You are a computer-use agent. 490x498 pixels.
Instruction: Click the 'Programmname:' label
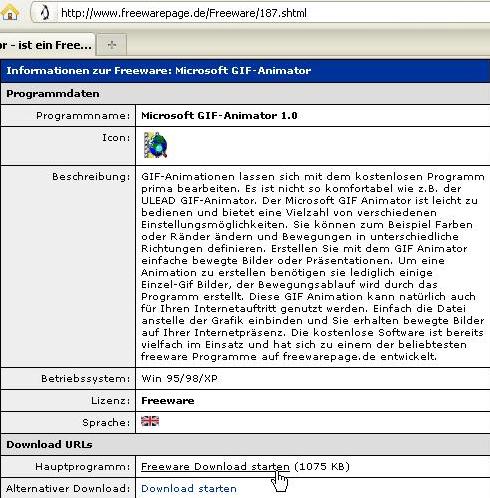click(x=83, y=116)
